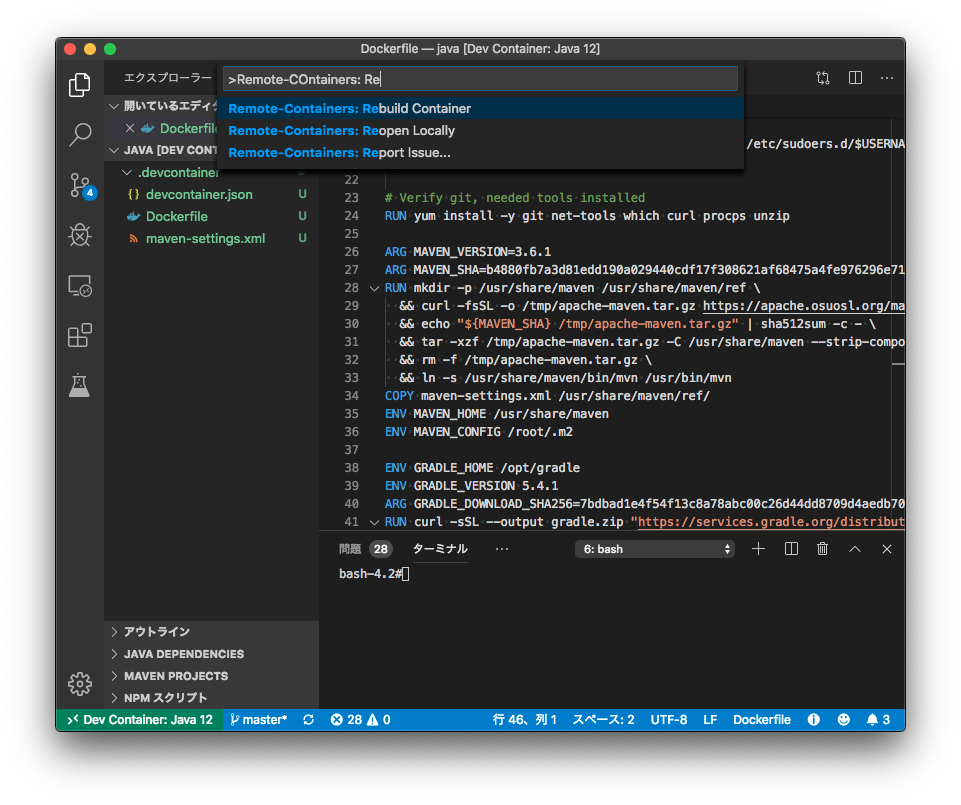The image size is (961, 805).
Task: Select Report Issue command
Action: [481, 153]
